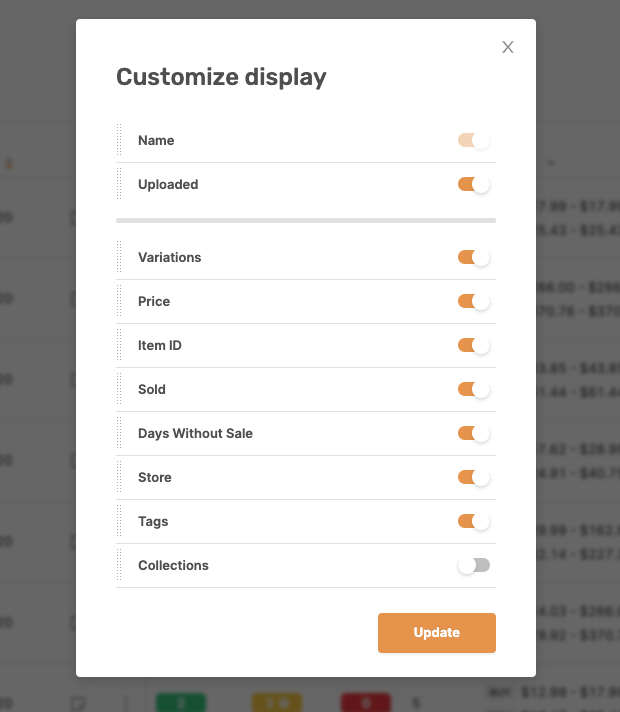The image size is (620, 712).
Task: Switch off the Item ID toggle
Action: (x=474, y=346)
